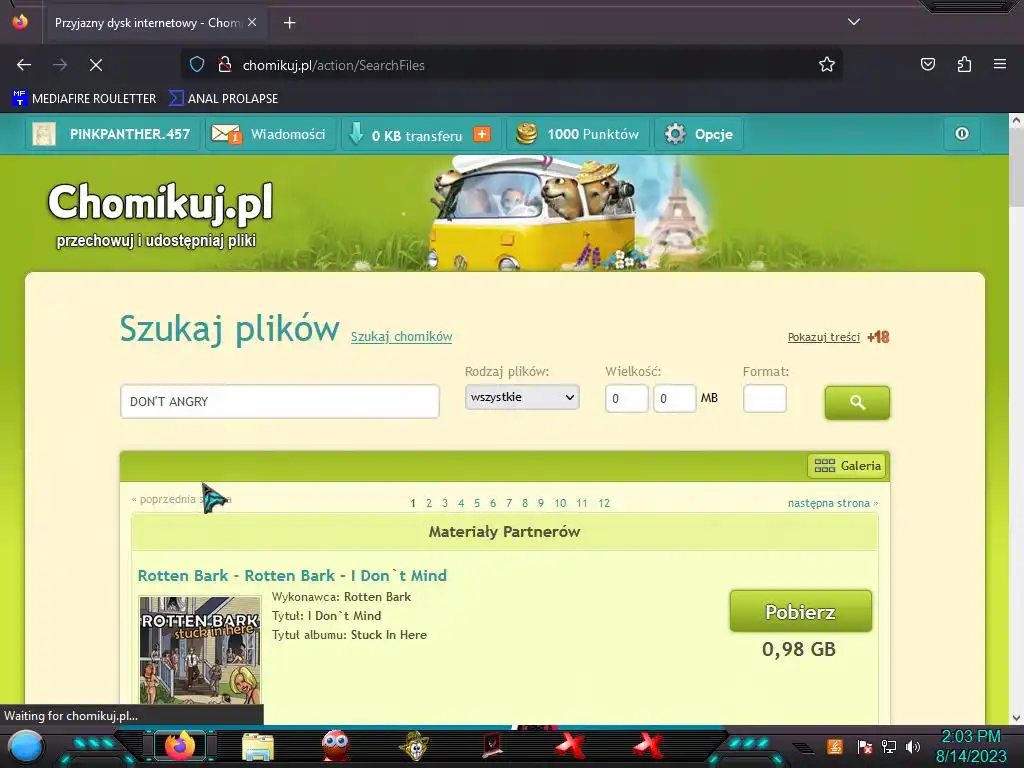Open the MEDIAFIRE ROULETTER bookmark
Viewport: 1024px width, 768px height.
tap(84, 99)
